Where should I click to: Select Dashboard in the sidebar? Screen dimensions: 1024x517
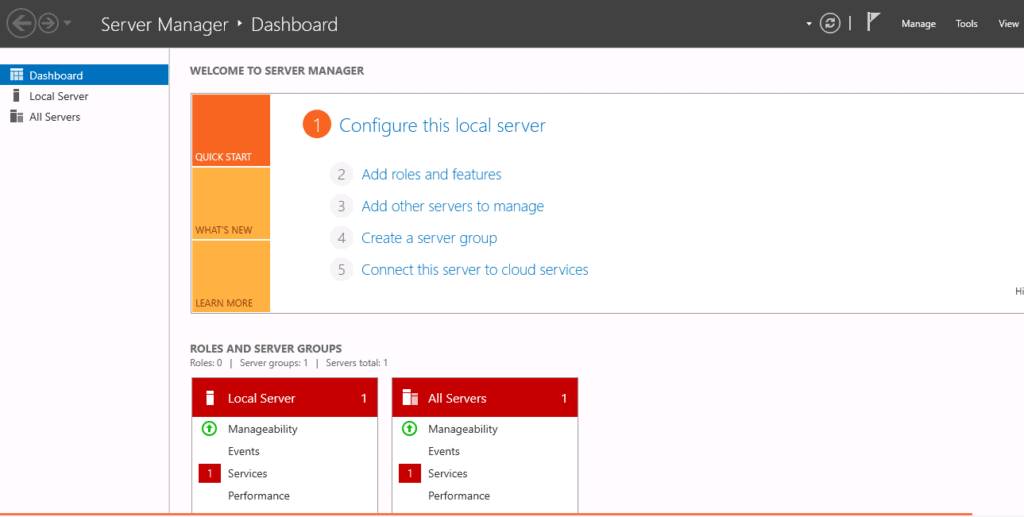84,75
